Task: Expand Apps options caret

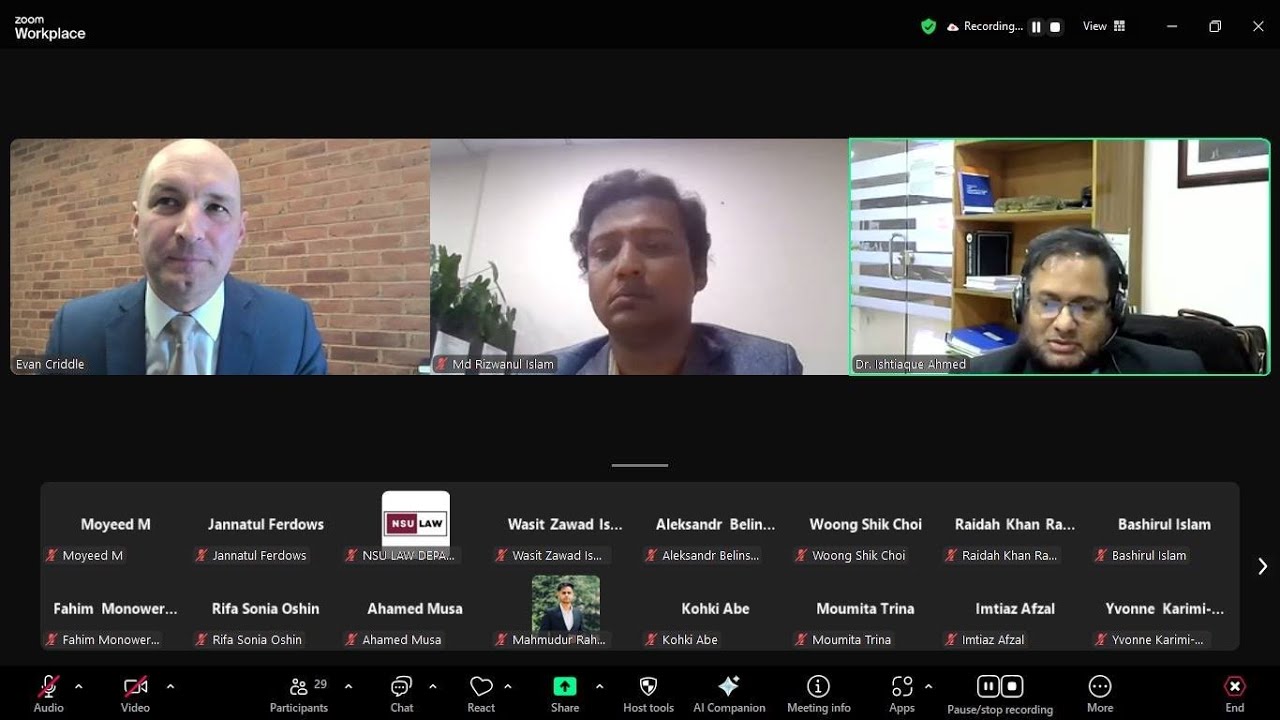Action: point(928,686)
